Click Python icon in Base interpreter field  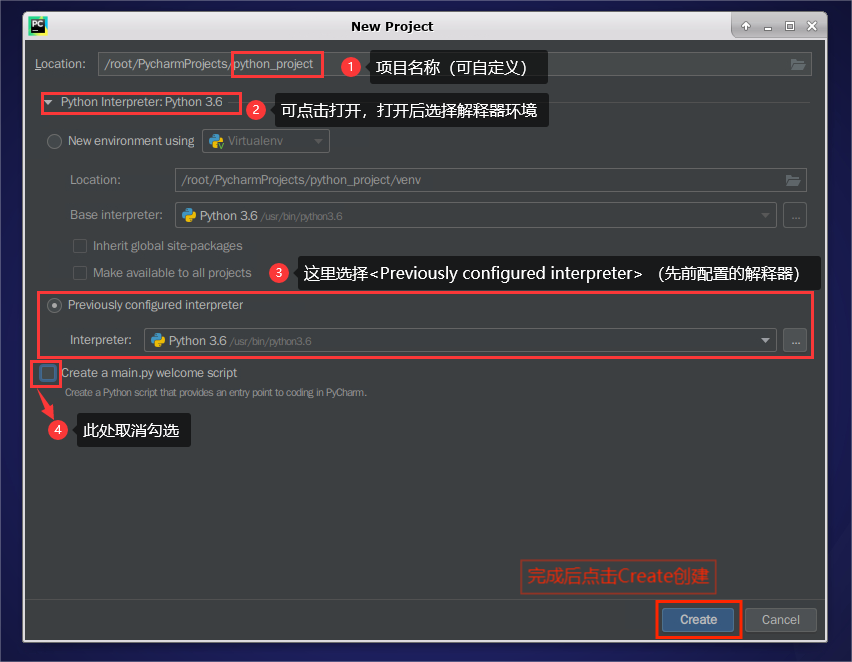tap(189, 216)
